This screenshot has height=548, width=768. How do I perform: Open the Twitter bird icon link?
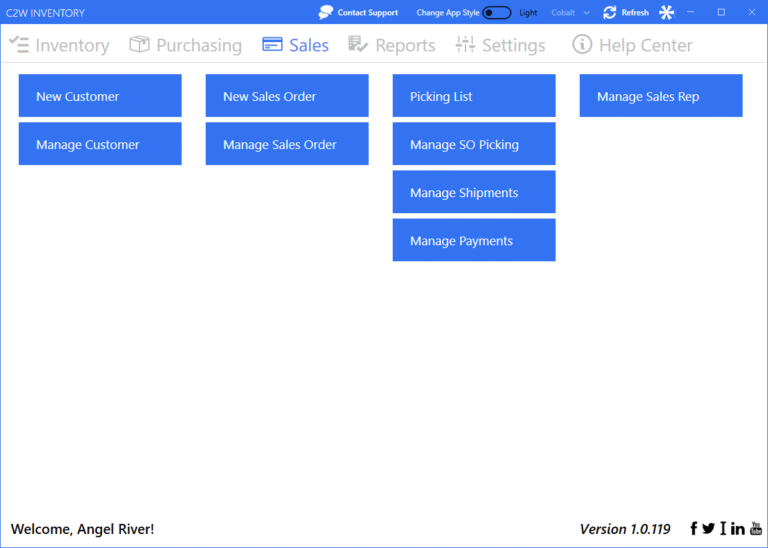point(708,528)
